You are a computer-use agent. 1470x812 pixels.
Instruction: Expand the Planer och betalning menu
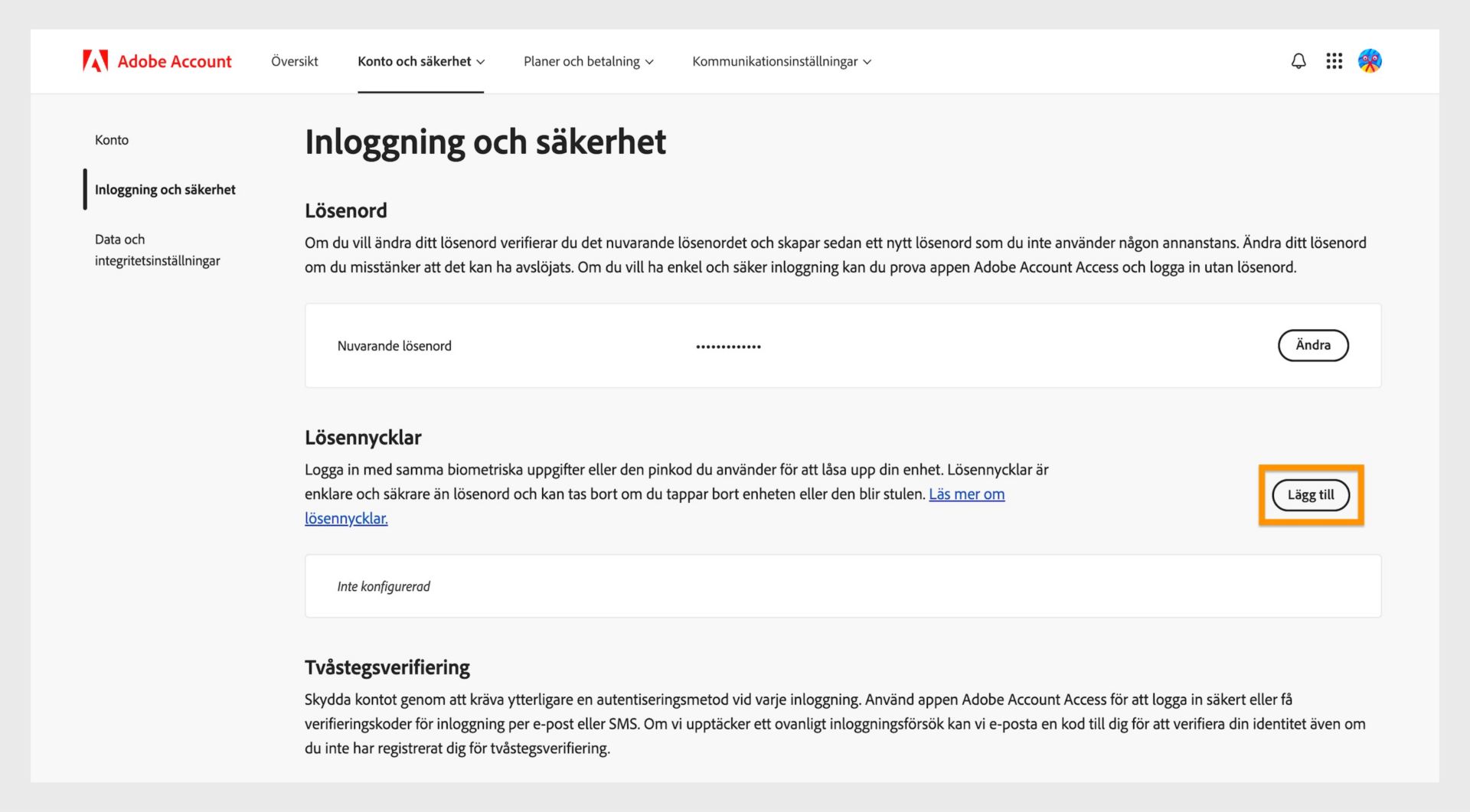[588, 61]
